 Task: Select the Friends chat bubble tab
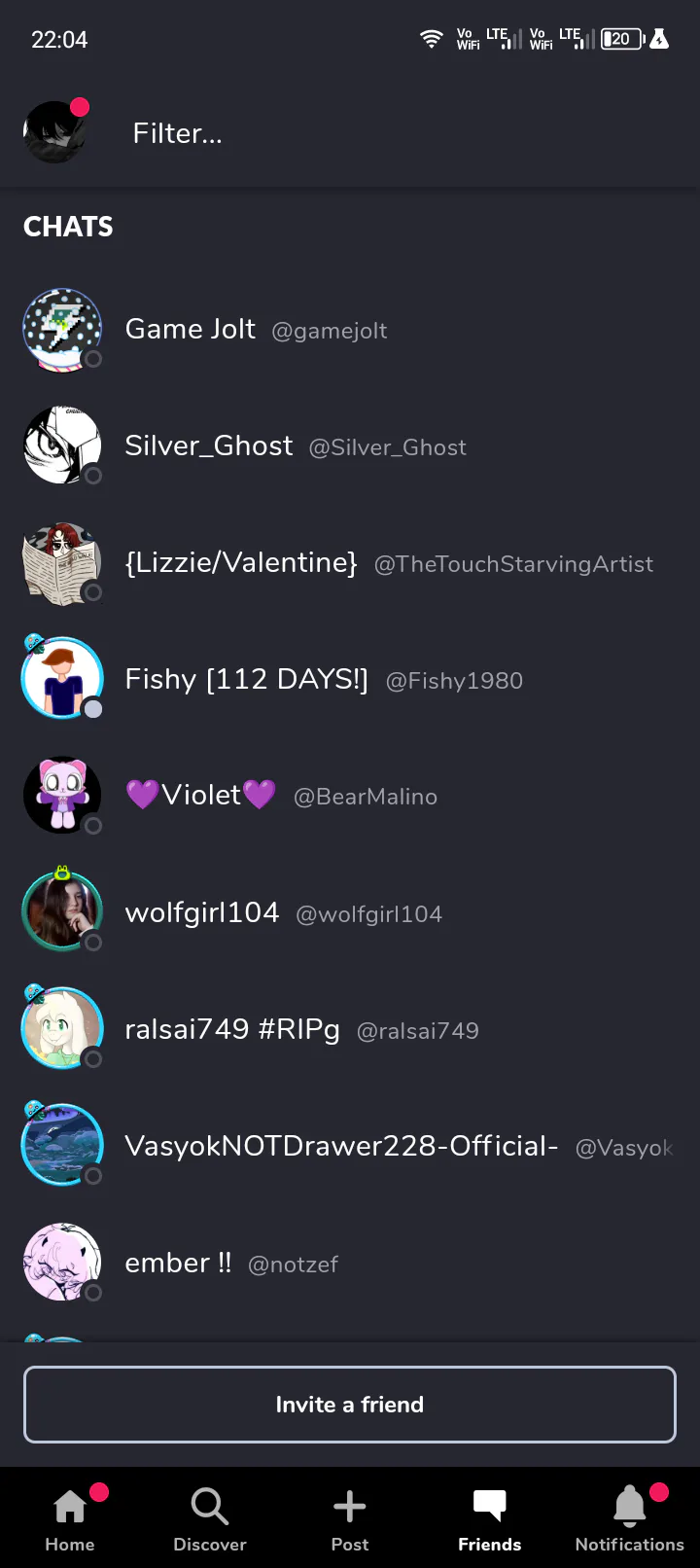(x=490, y=1517)
